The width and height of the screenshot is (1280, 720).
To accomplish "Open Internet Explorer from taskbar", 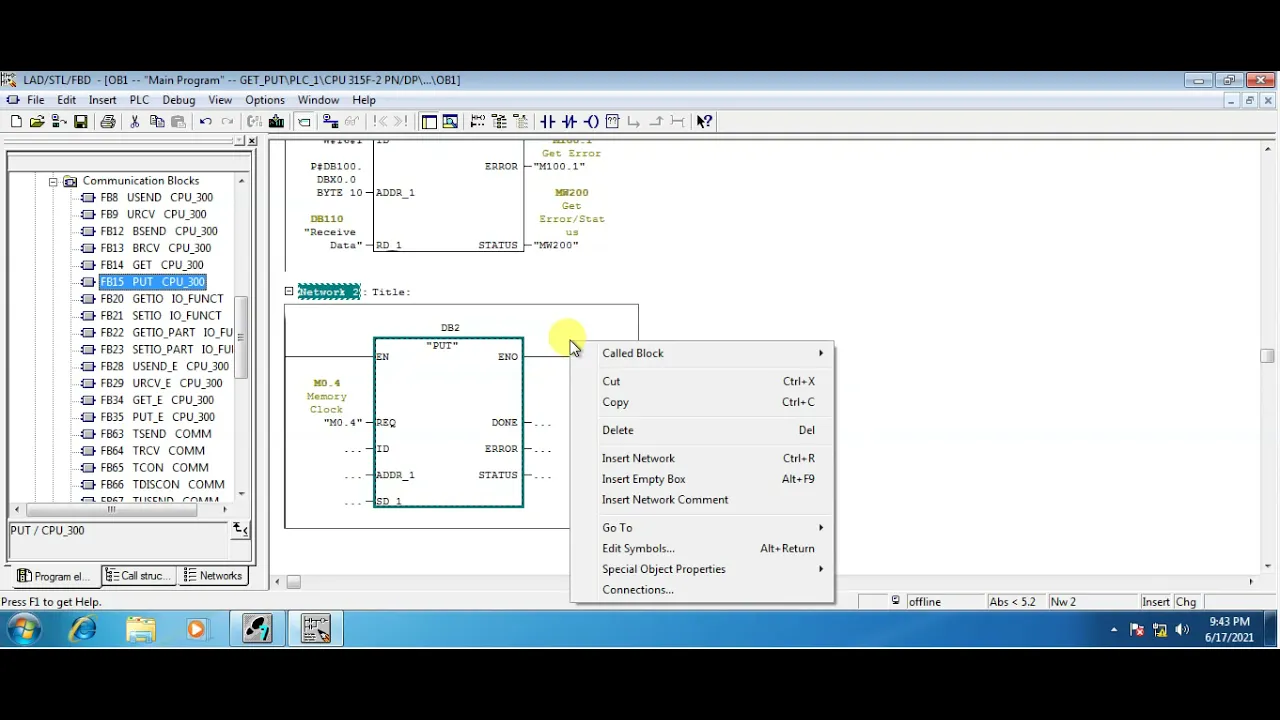I will coord(83,629).
